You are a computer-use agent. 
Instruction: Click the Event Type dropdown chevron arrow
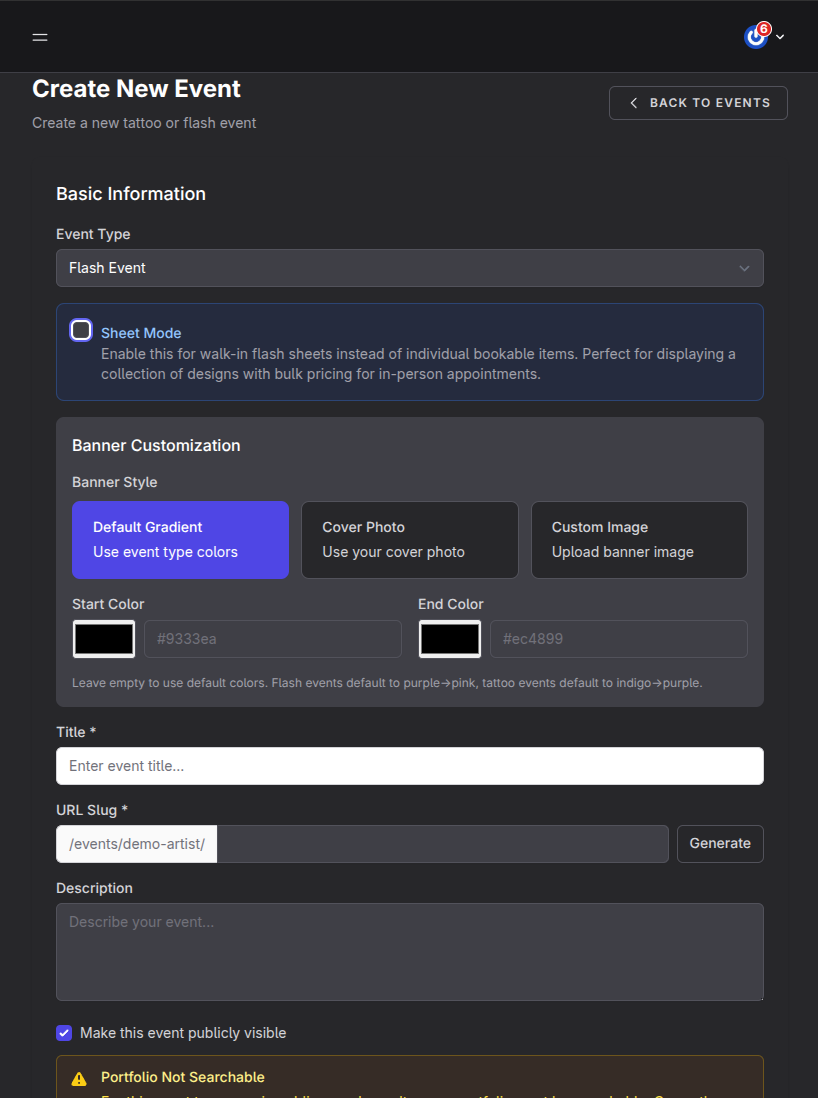tap(744, 268)
